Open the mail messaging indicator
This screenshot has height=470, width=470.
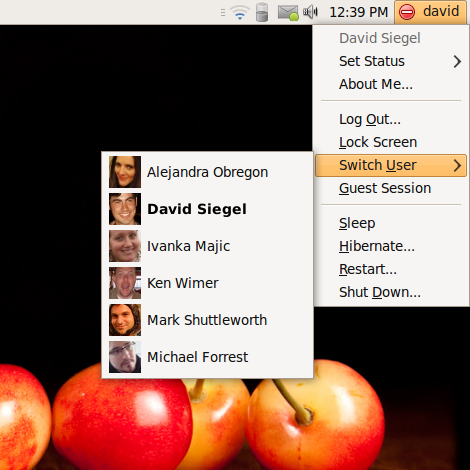pos(288,13)
